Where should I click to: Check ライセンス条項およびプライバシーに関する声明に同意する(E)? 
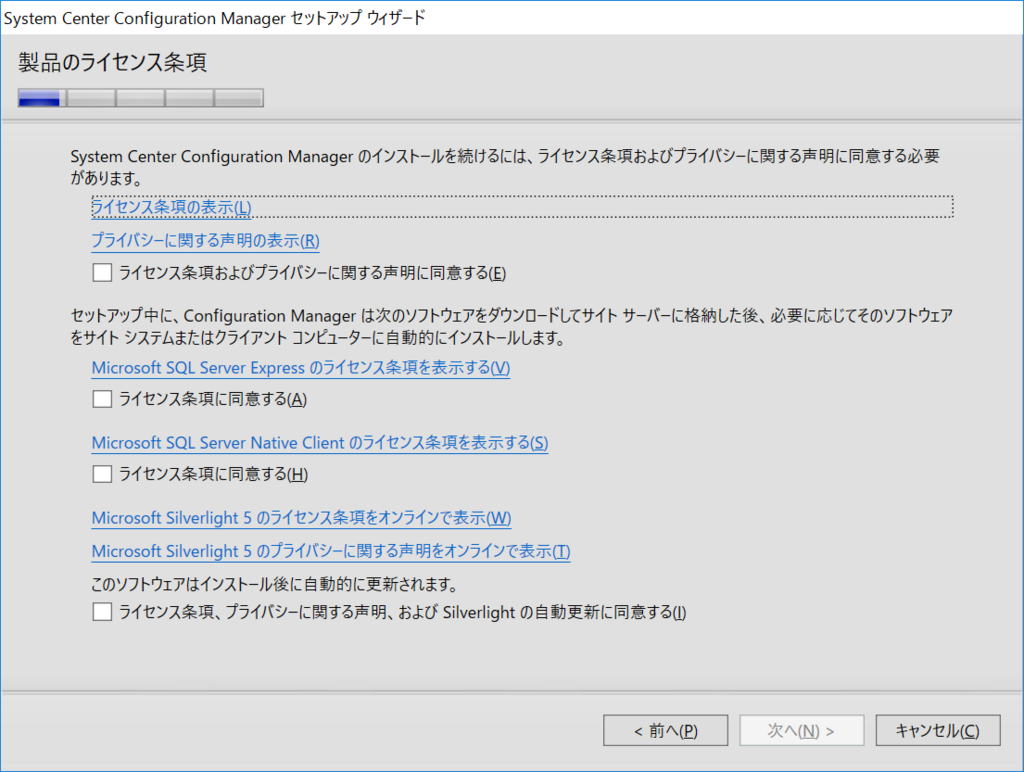coord(103,272)
